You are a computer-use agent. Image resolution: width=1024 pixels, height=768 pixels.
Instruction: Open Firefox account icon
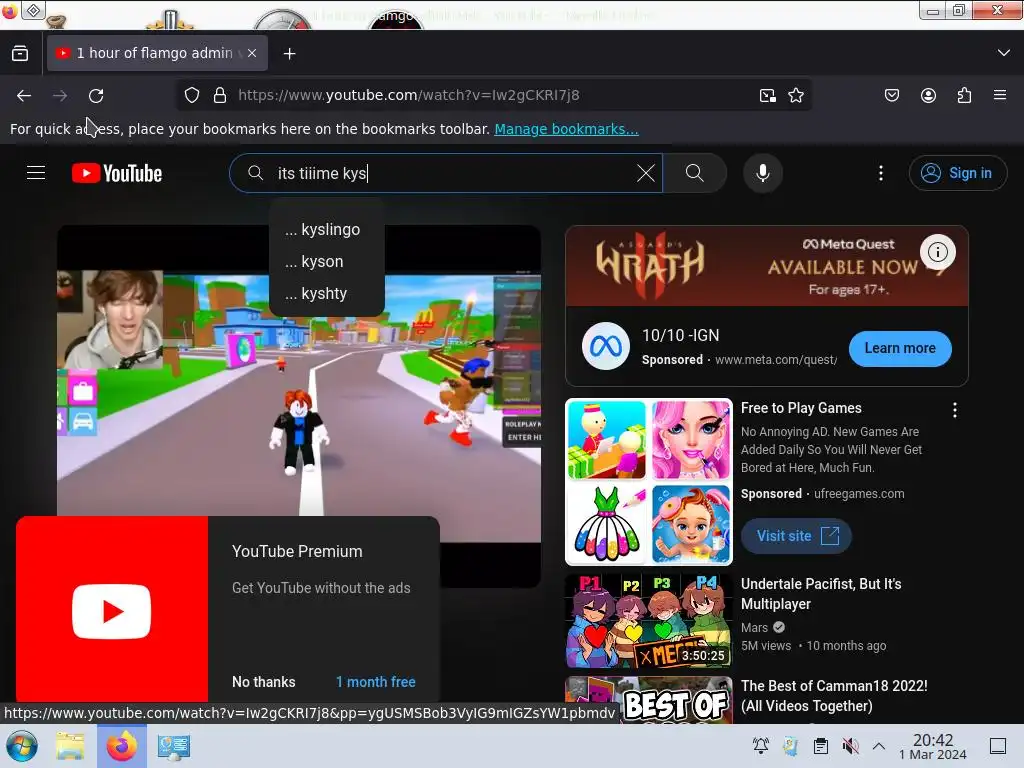928,95
